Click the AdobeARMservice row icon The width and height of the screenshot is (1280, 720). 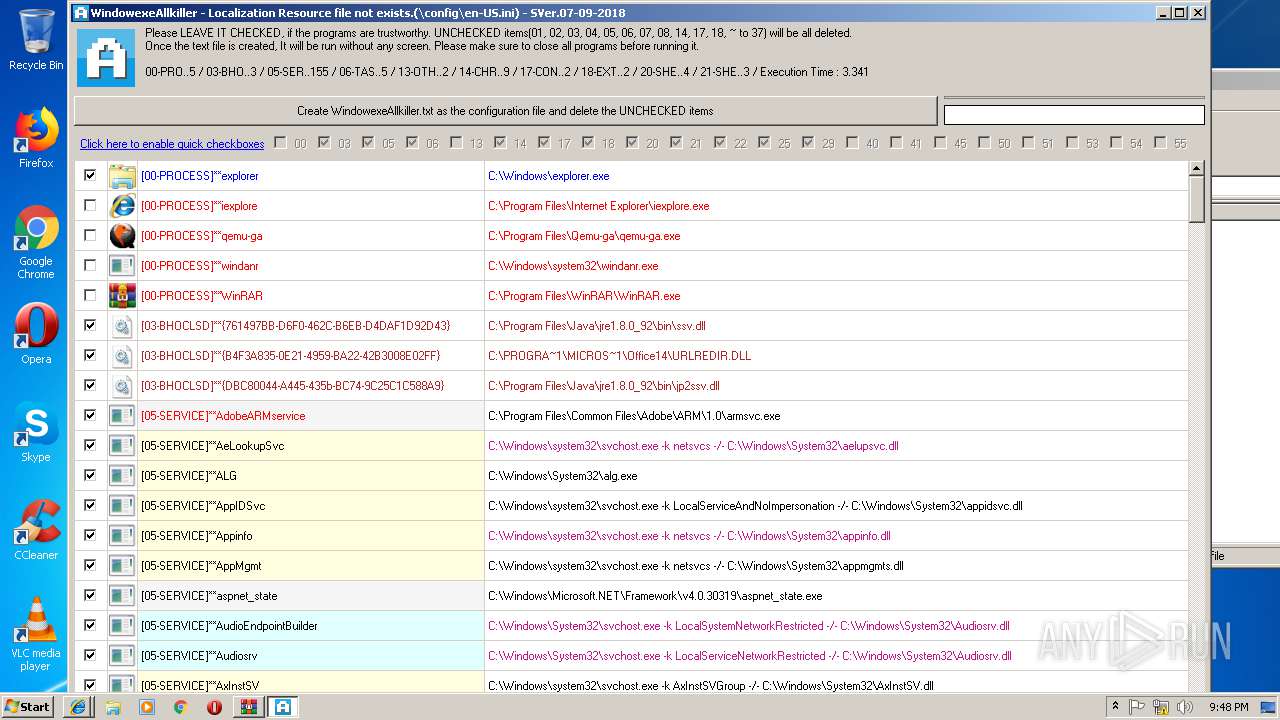pos(122,416)
